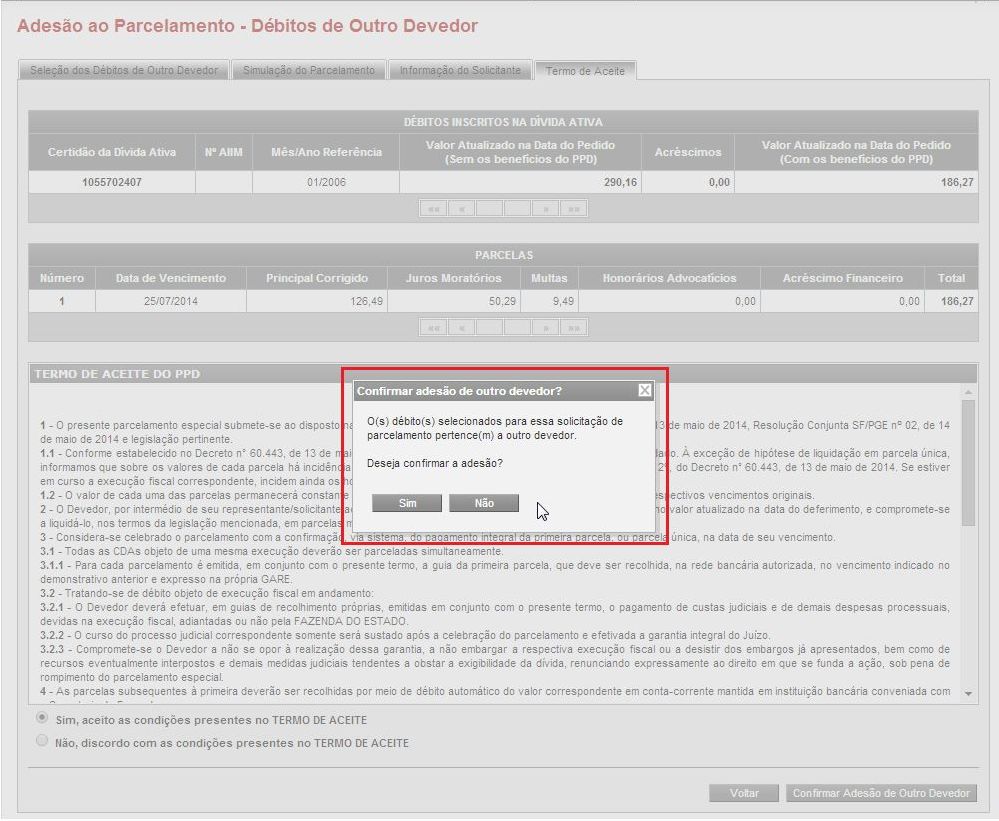Switch to the 'Simulação do Parcelamento' tab
Screen dimensions: 999x821
309,70
